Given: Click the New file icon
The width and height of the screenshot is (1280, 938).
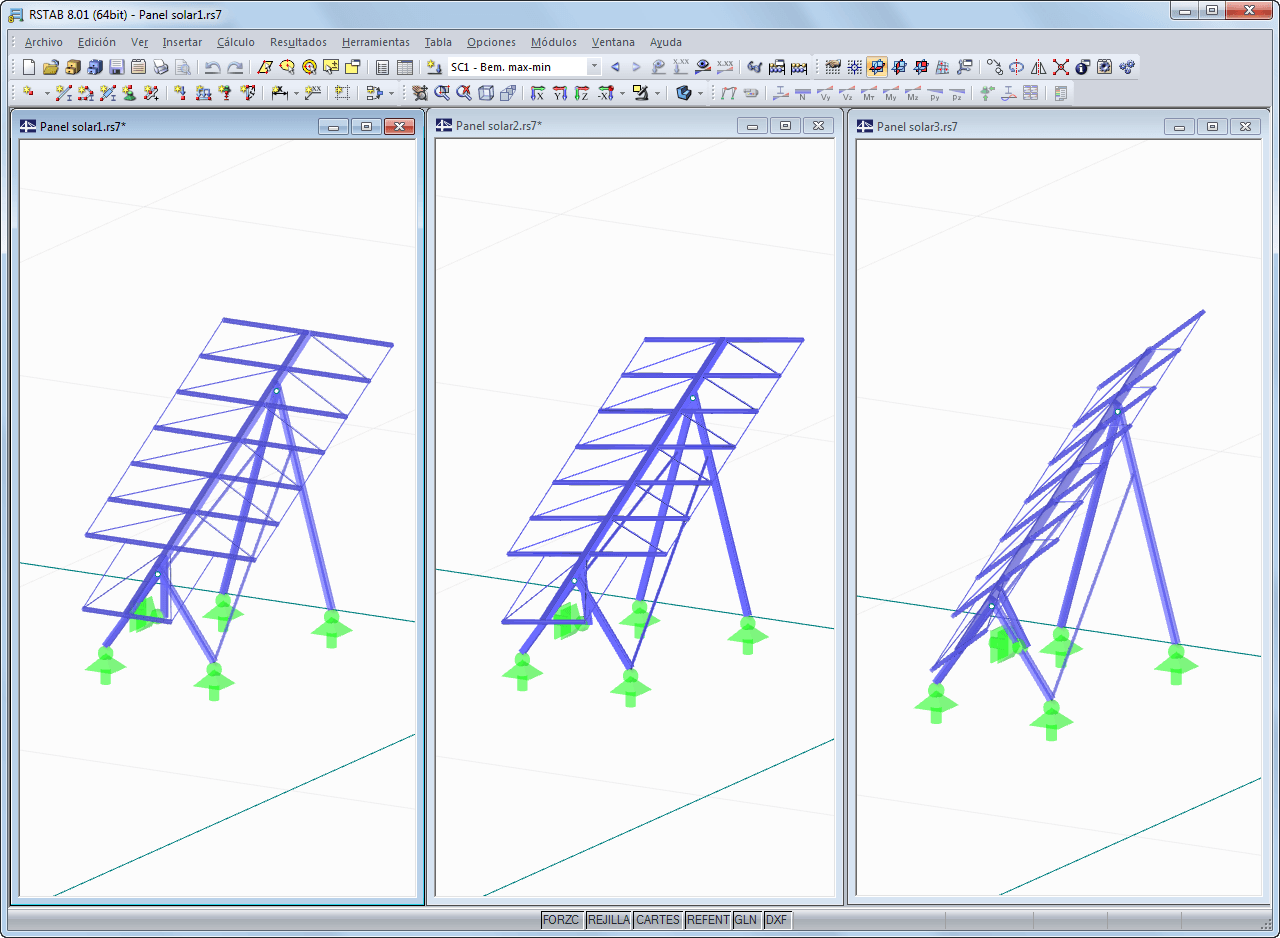Looking at the screenshot, I should tap(29, 67).
